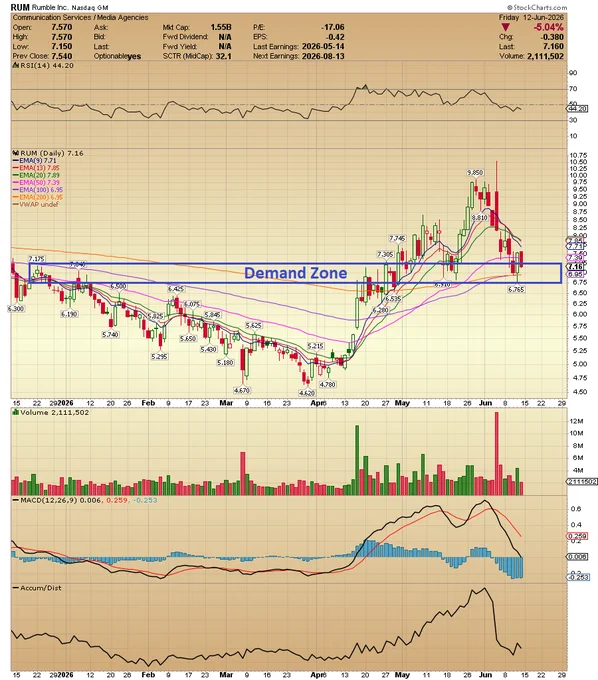
Task: Click the Prev Close value 7.540
Action: [62, 56]
